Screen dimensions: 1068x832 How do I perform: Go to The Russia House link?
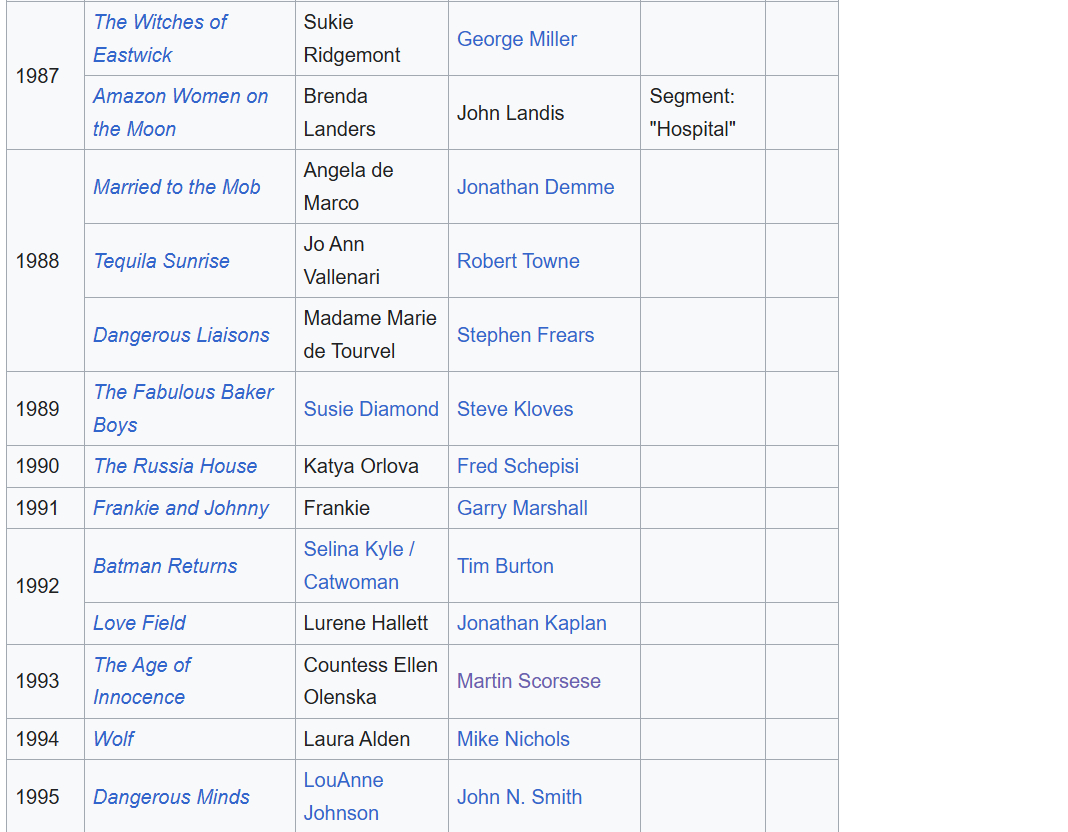coord(175,466)
